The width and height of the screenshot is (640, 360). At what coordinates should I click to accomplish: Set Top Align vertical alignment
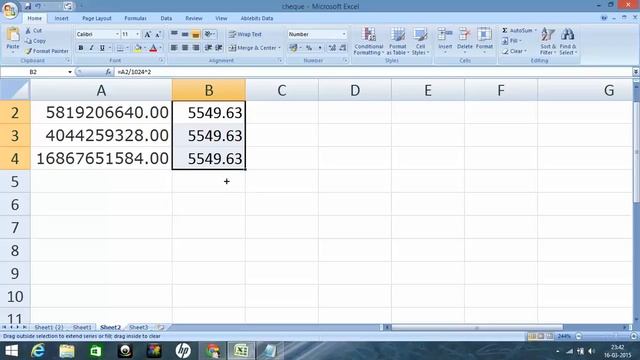click(x=174, y=34)
